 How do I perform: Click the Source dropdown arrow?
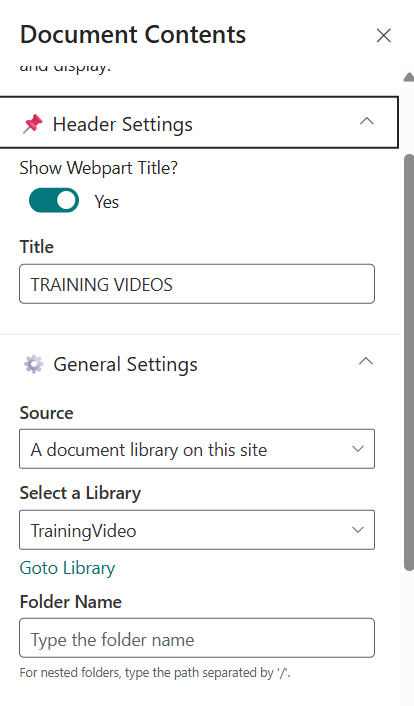pos(358,449)
